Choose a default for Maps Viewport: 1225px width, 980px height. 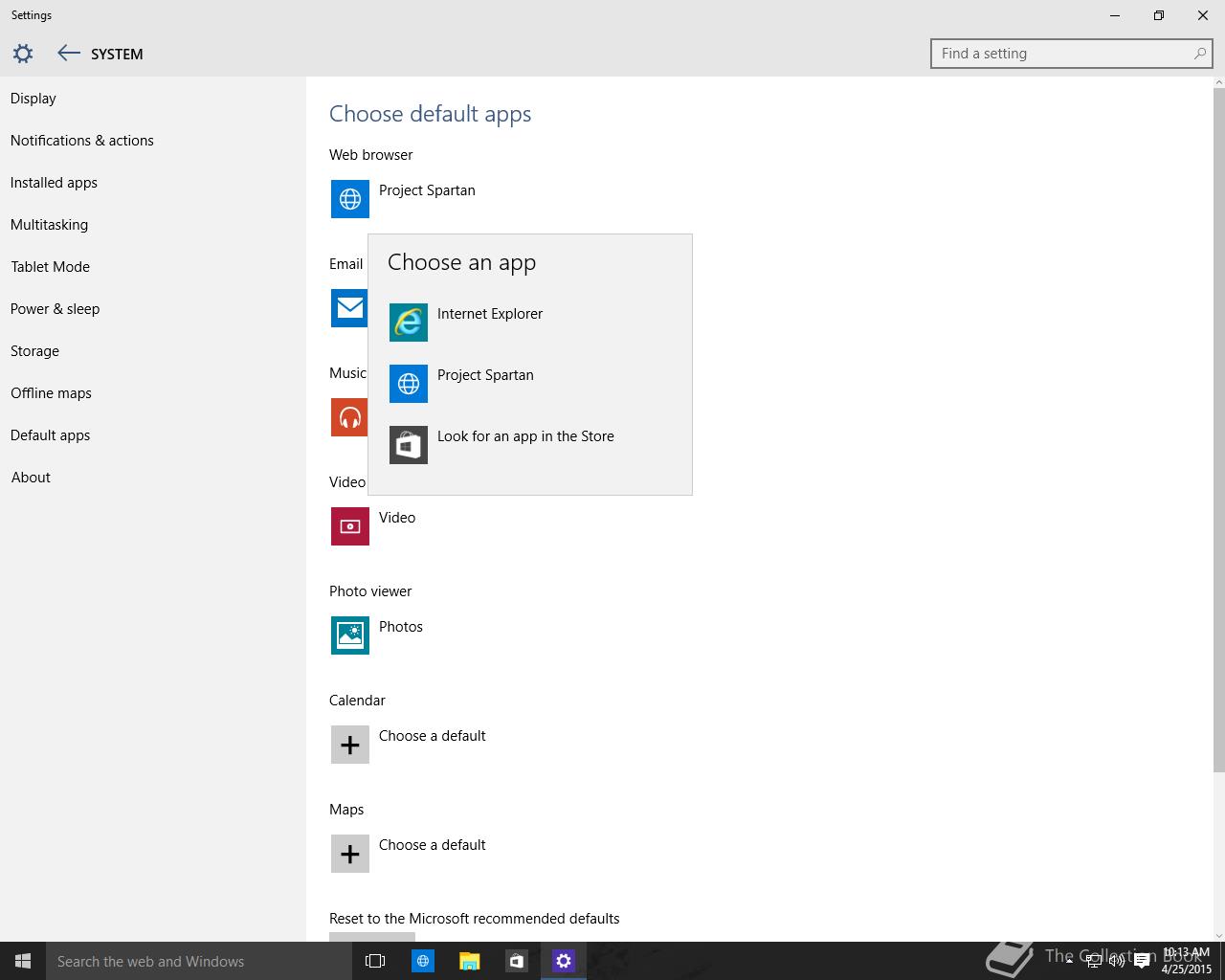(433, 845)
